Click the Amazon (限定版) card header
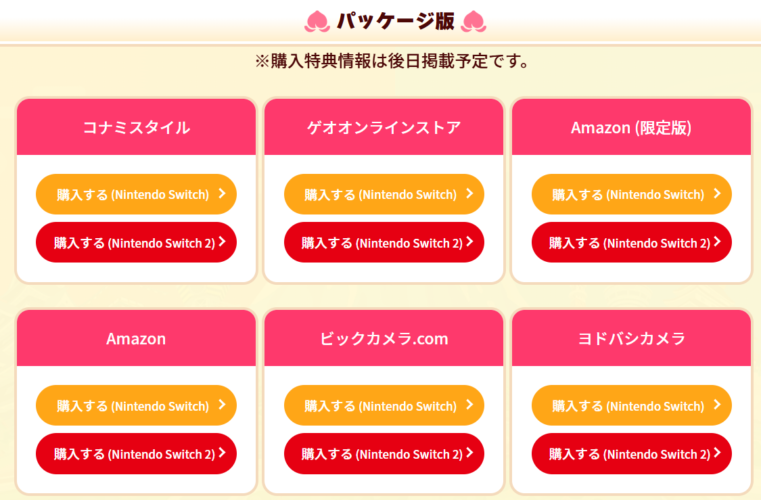The image size is (761, 500). pos(631,127)
